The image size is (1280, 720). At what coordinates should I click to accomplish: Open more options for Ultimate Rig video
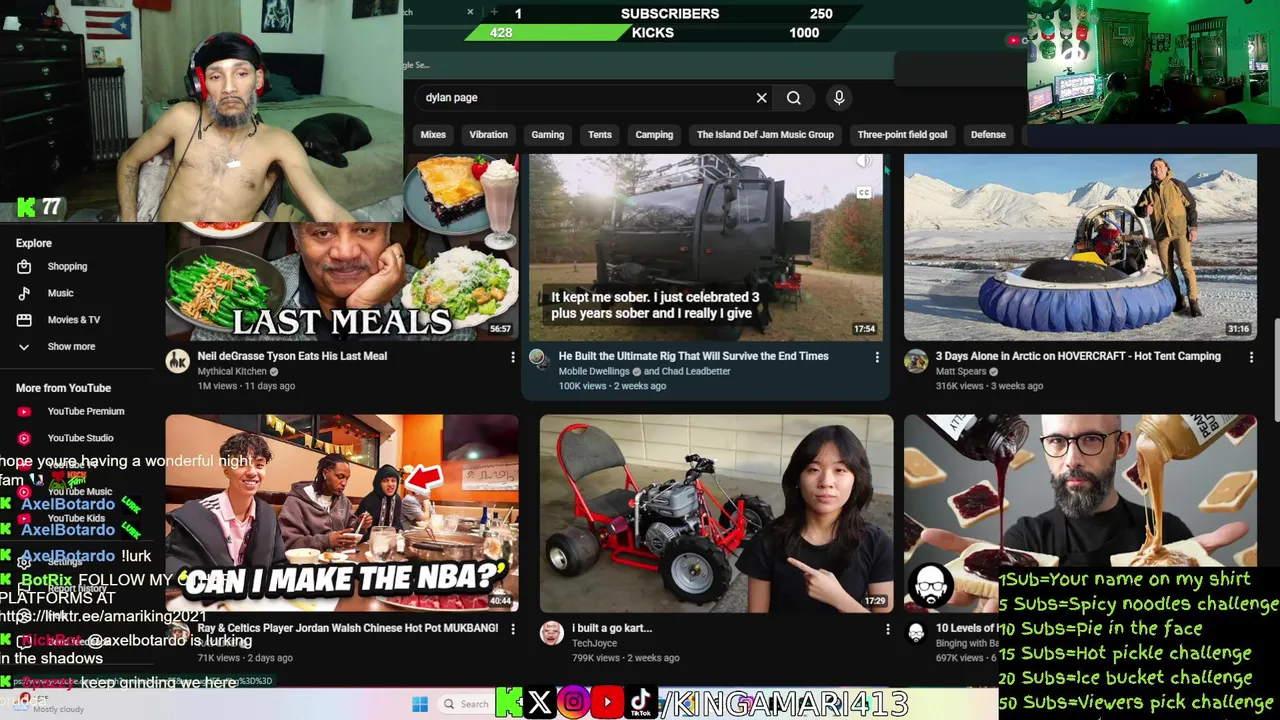(877, 357)
